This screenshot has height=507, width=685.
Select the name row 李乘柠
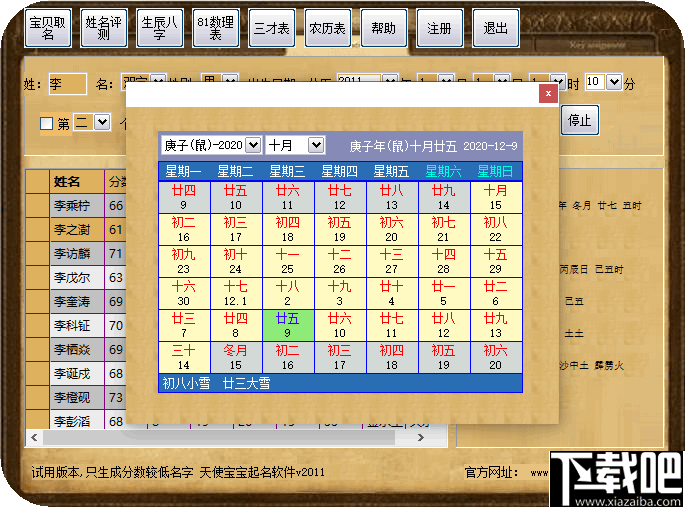click(x=76, y=205)
